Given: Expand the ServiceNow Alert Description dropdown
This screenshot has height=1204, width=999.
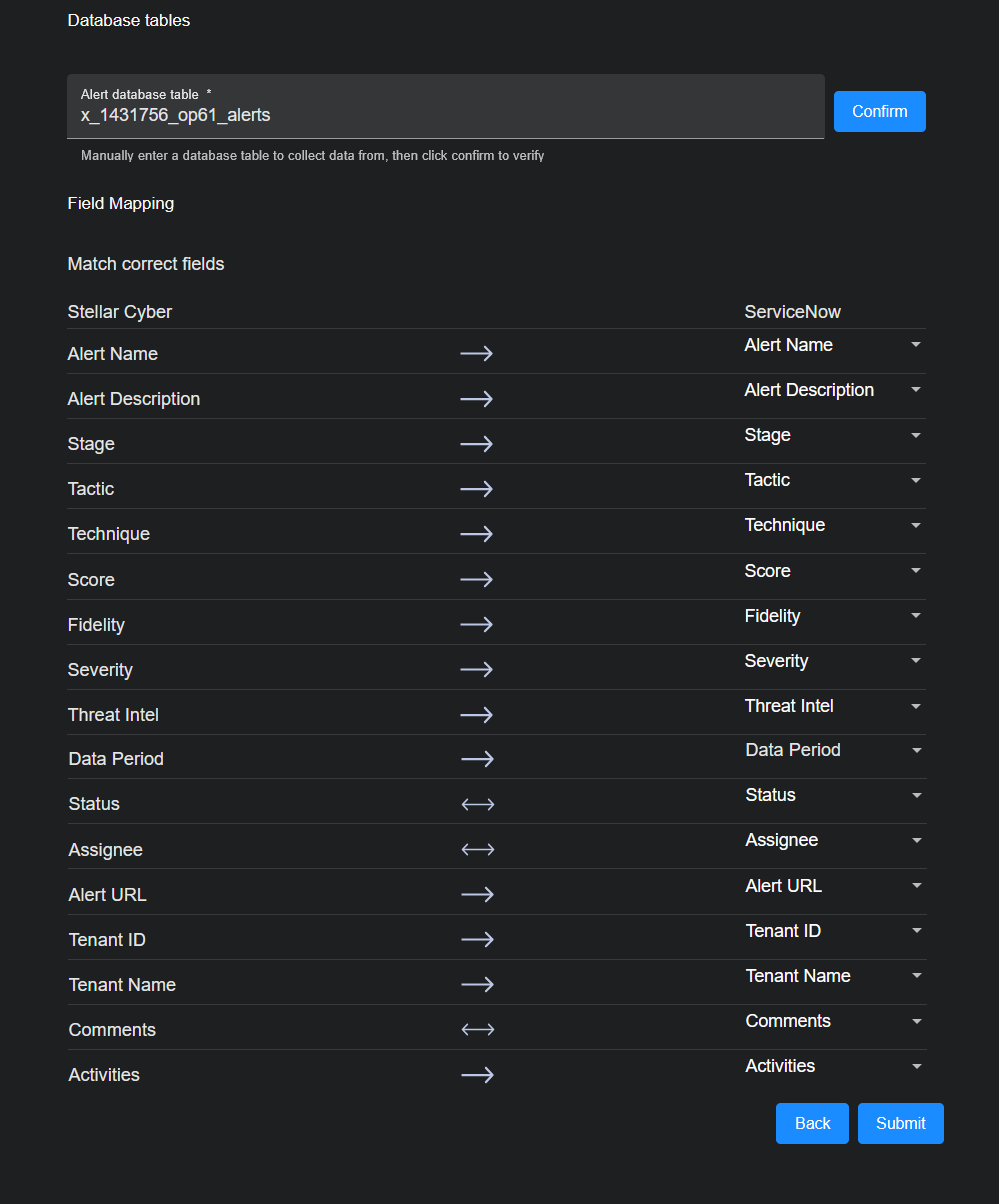Looking at the screenshot, I should [x=834, y=390].
